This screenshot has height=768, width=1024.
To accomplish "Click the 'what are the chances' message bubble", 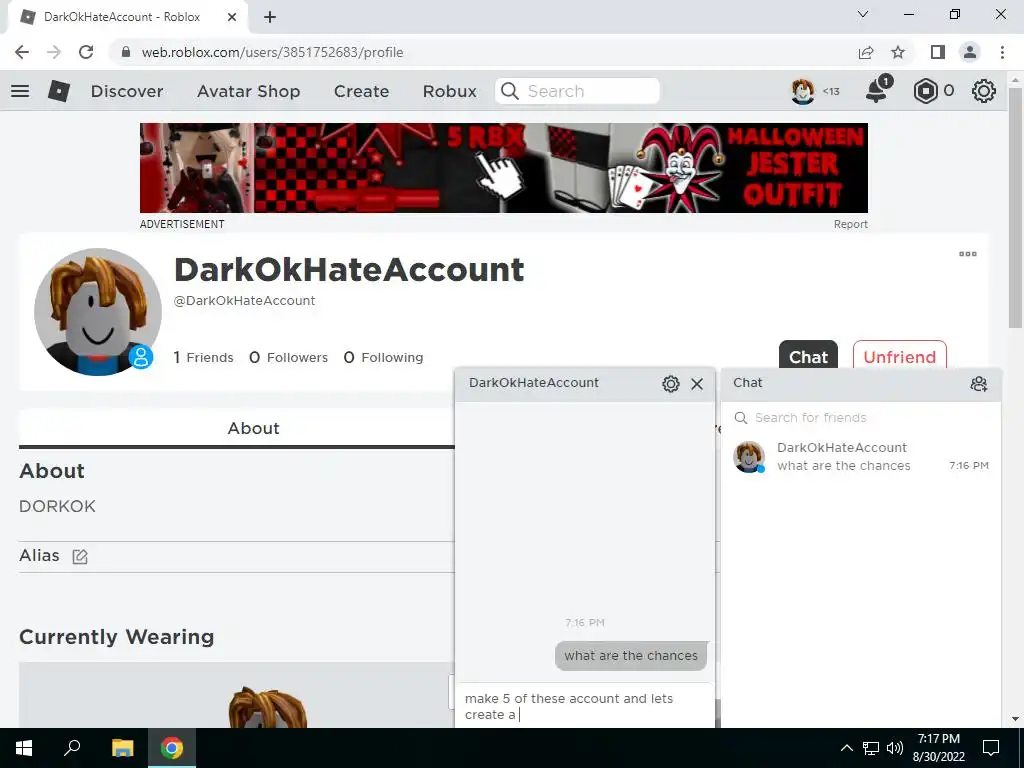I will (x=631, y=656).
